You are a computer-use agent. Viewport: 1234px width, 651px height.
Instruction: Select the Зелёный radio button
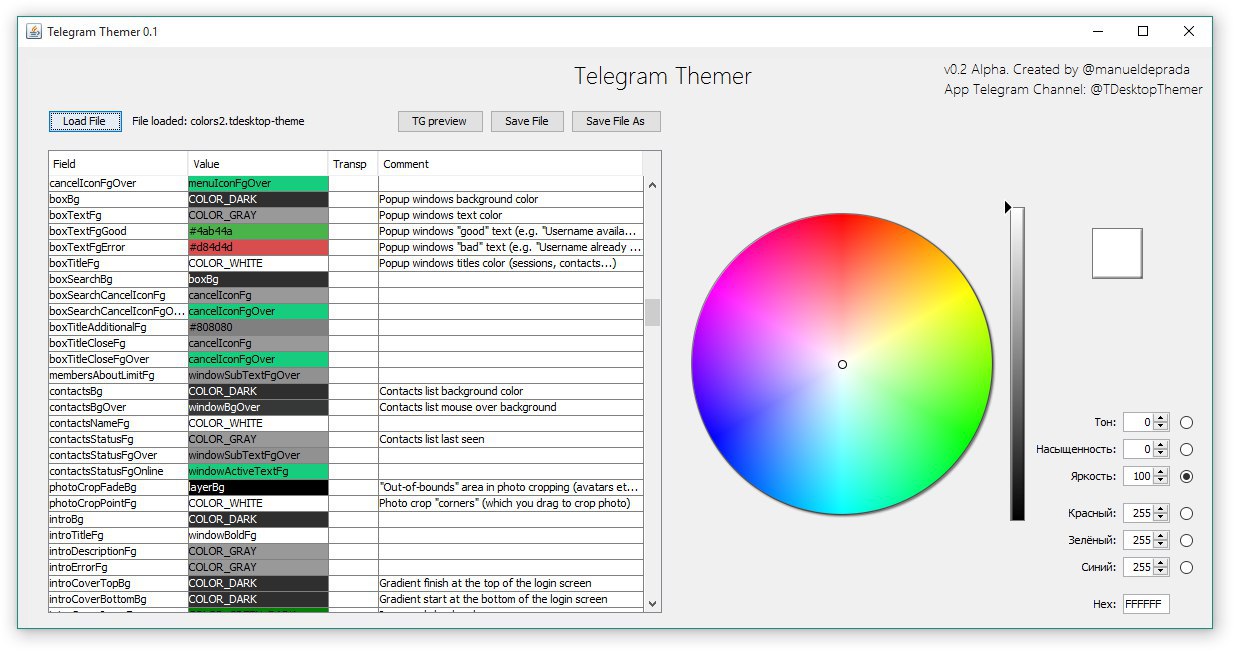(1186, 540)
